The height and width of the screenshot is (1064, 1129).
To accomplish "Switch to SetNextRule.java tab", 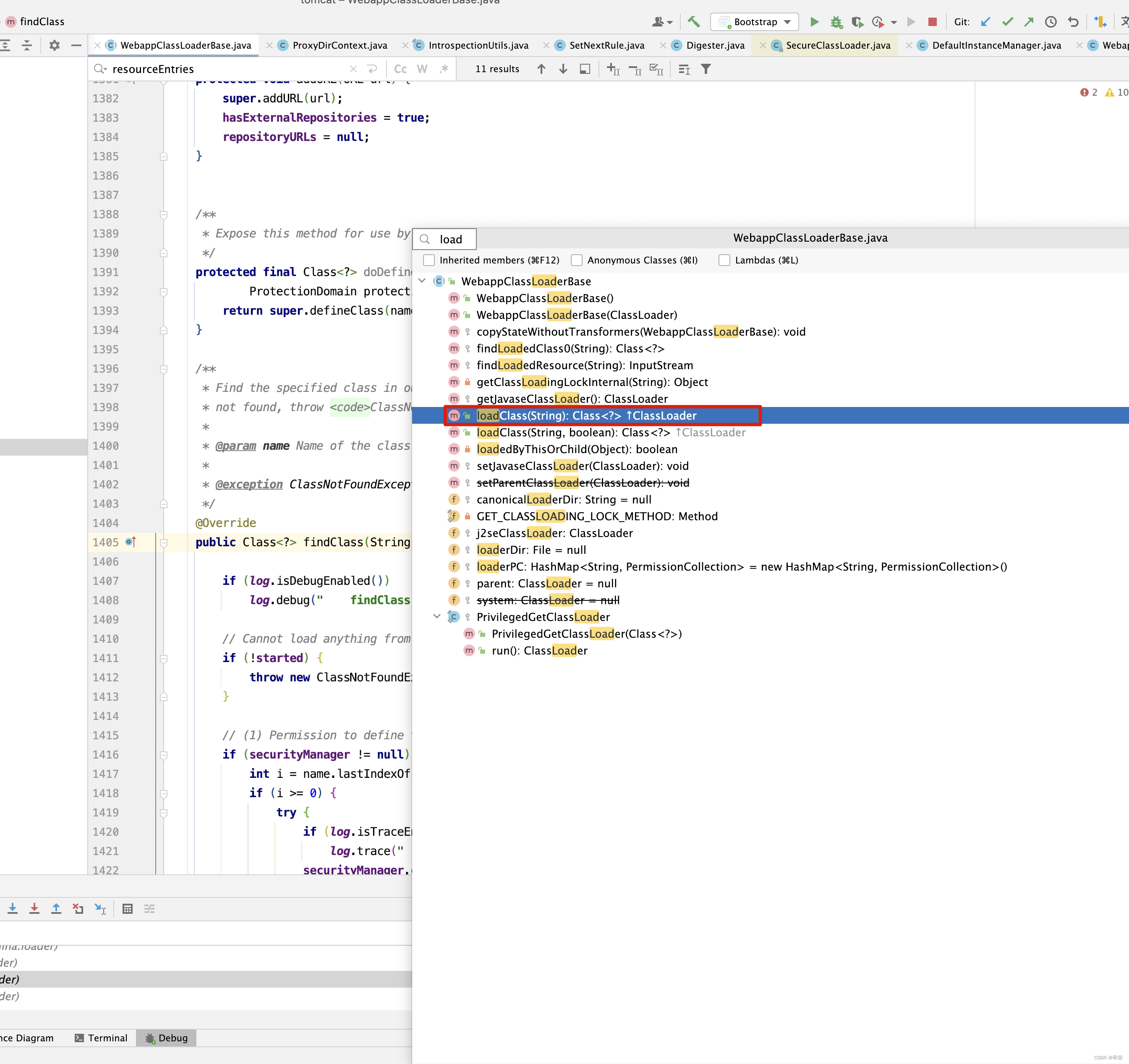I will [x=606, y=45].
